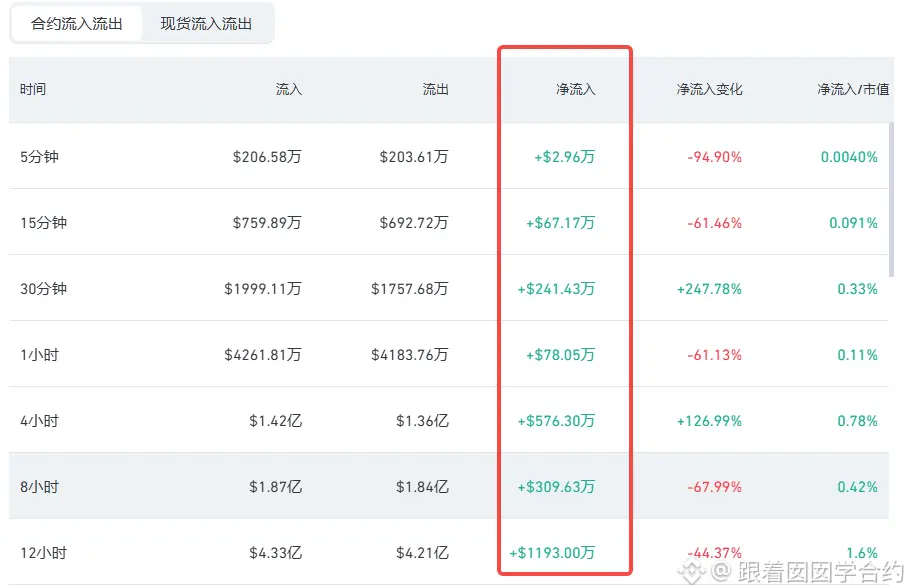Click the watermark logo icon

pyautogui.click(x=691, y=572)
